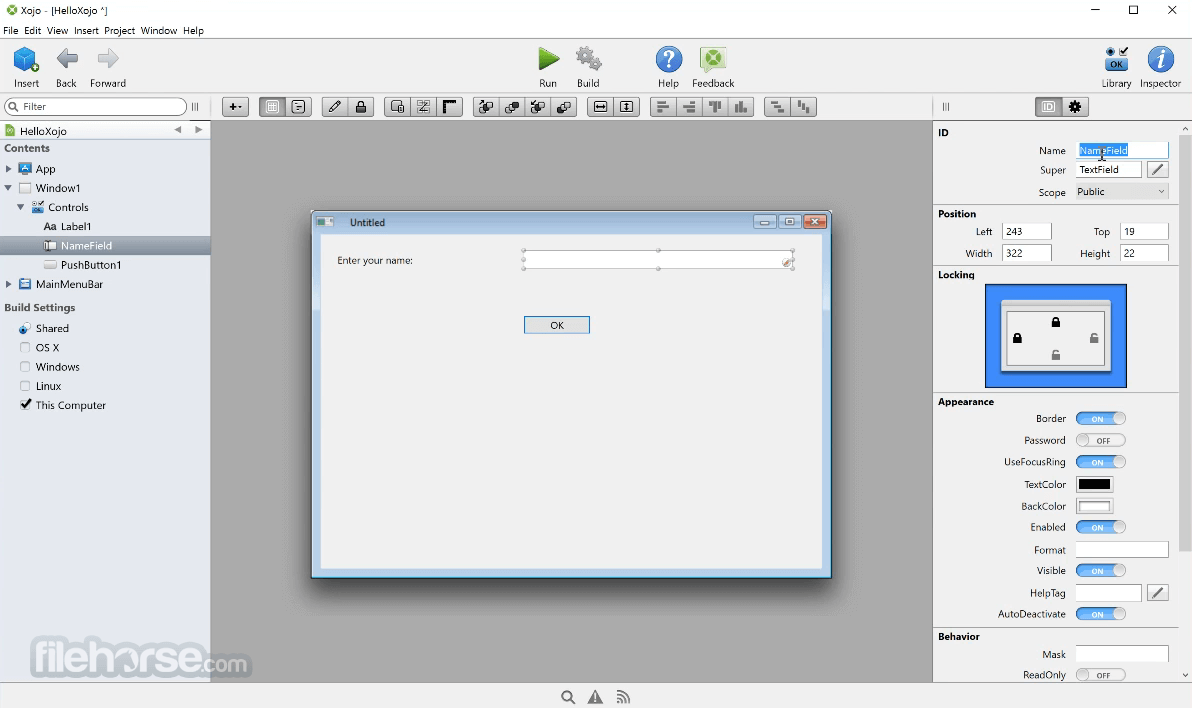Open the Insert menu

point(86,30)
